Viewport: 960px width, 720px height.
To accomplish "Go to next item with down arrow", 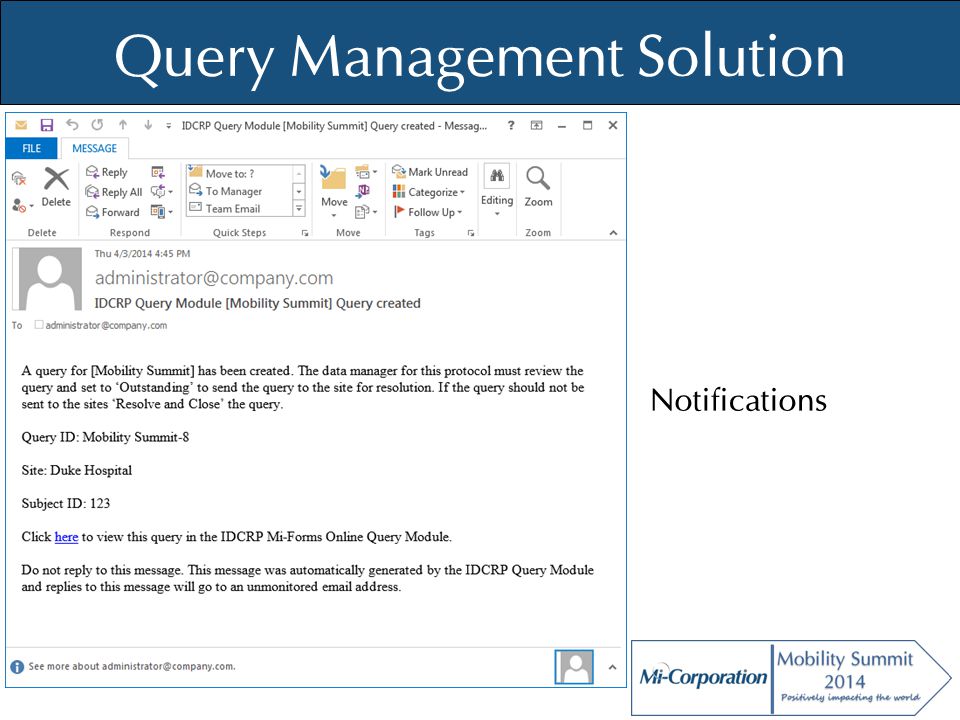I will coord(148,125).
